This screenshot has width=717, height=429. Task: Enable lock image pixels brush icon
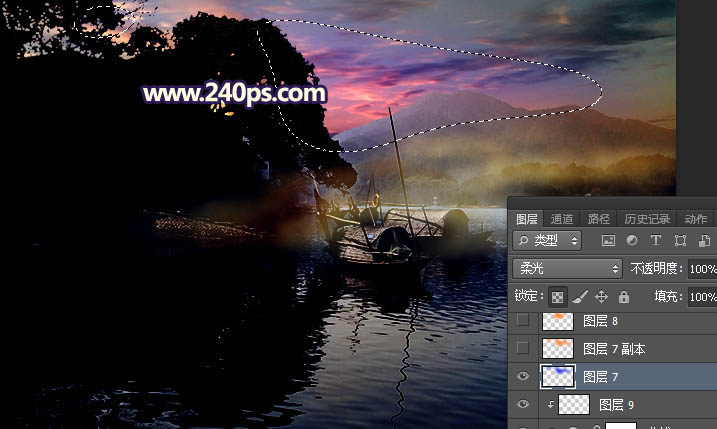point(580,297)
